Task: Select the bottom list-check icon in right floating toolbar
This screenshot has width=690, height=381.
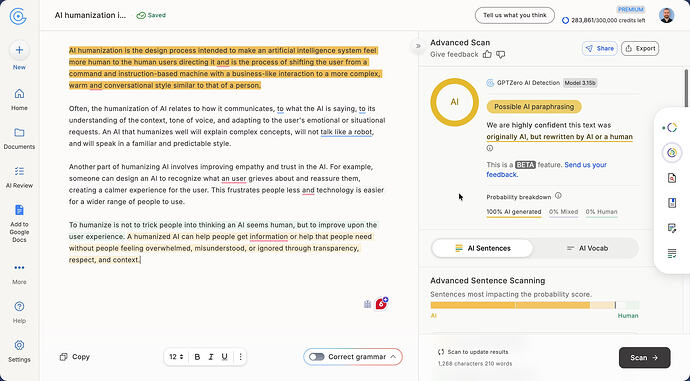Action: (x=672, y=253)
